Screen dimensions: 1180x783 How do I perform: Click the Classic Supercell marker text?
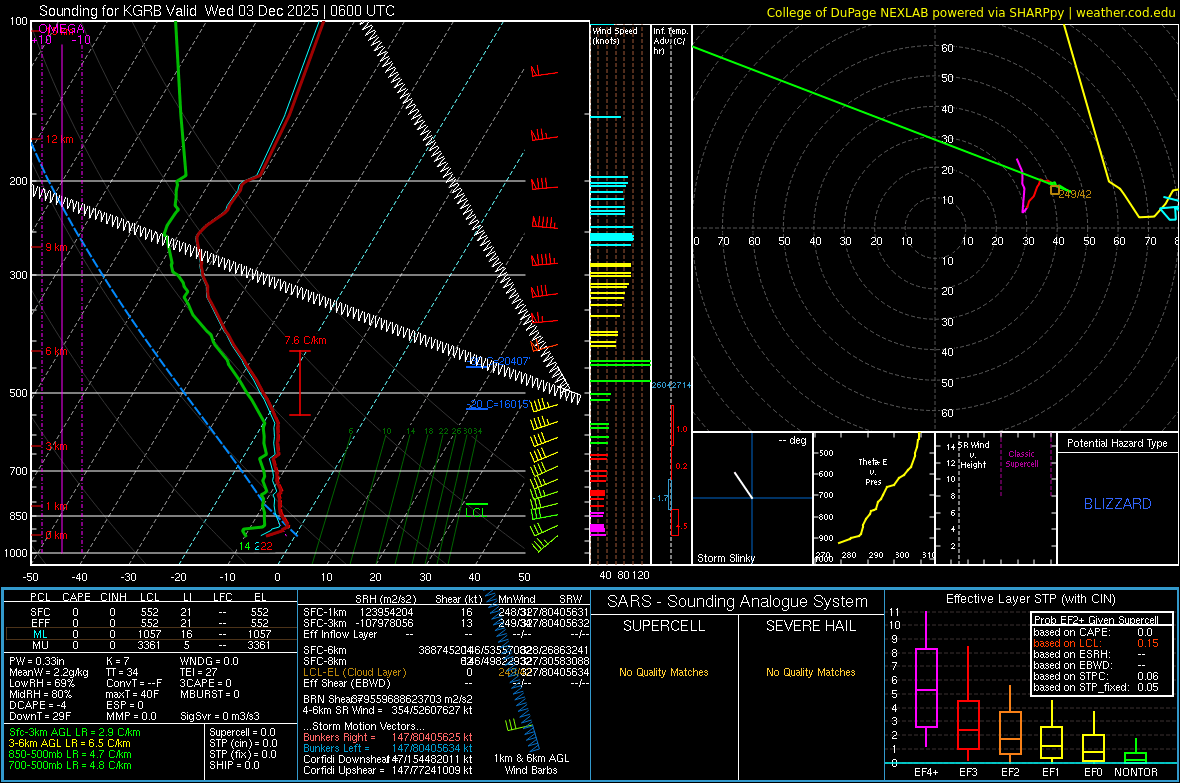tap(1021, 459)
